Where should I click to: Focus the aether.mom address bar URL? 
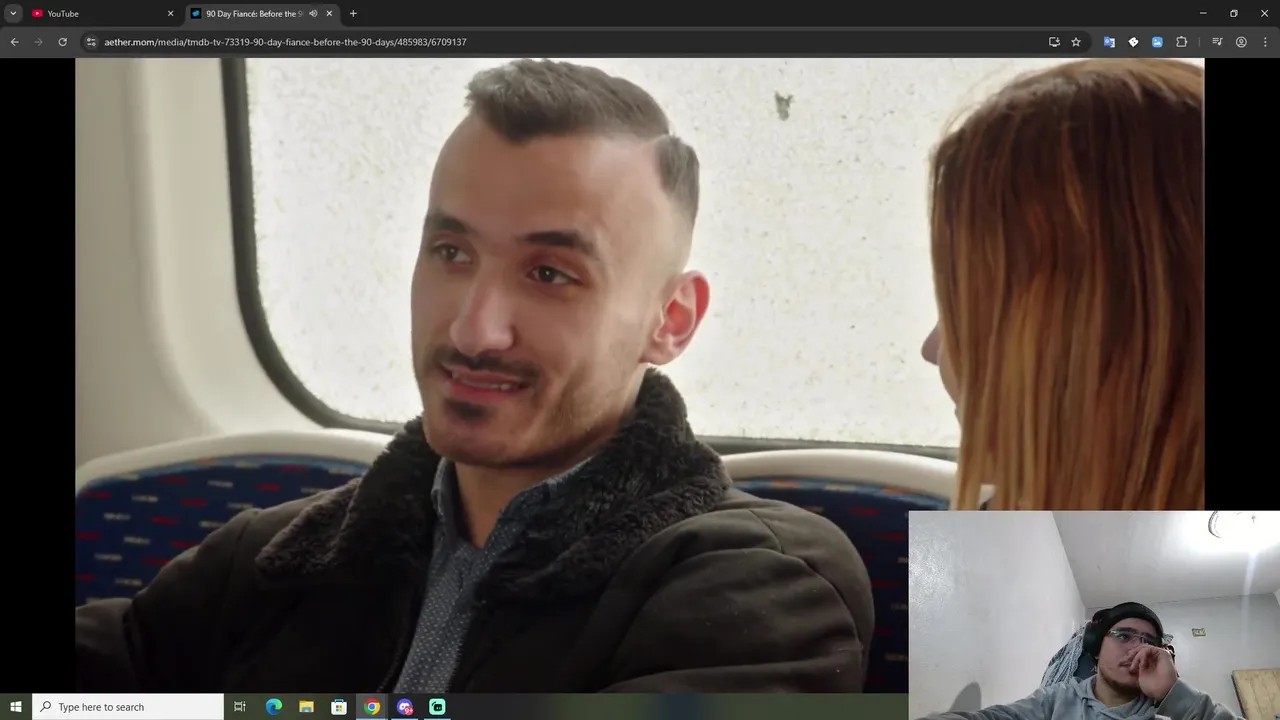point(285,42)
